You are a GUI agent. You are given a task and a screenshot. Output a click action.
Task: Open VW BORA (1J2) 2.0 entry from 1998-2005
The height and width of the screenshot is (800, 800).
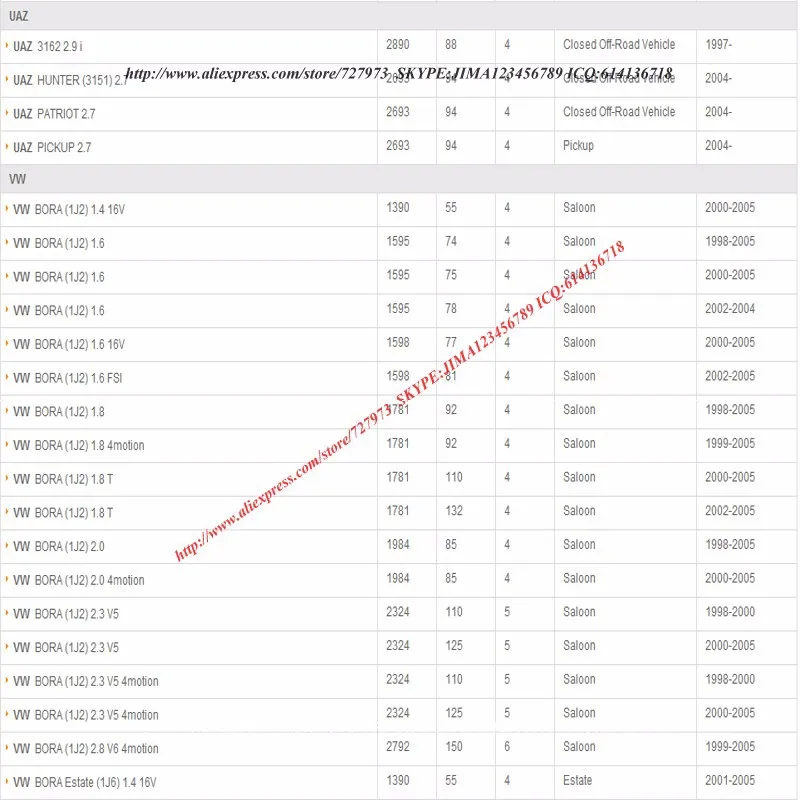59,546
